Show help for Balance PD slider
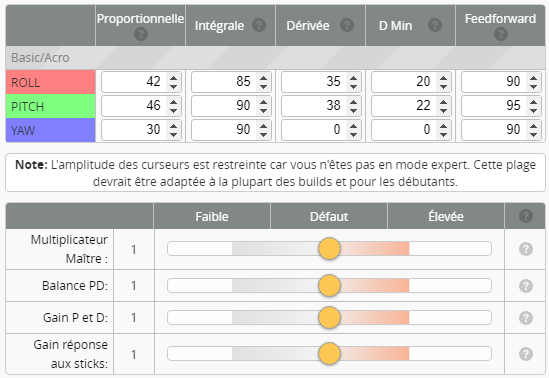 click(x=526, y=286)
